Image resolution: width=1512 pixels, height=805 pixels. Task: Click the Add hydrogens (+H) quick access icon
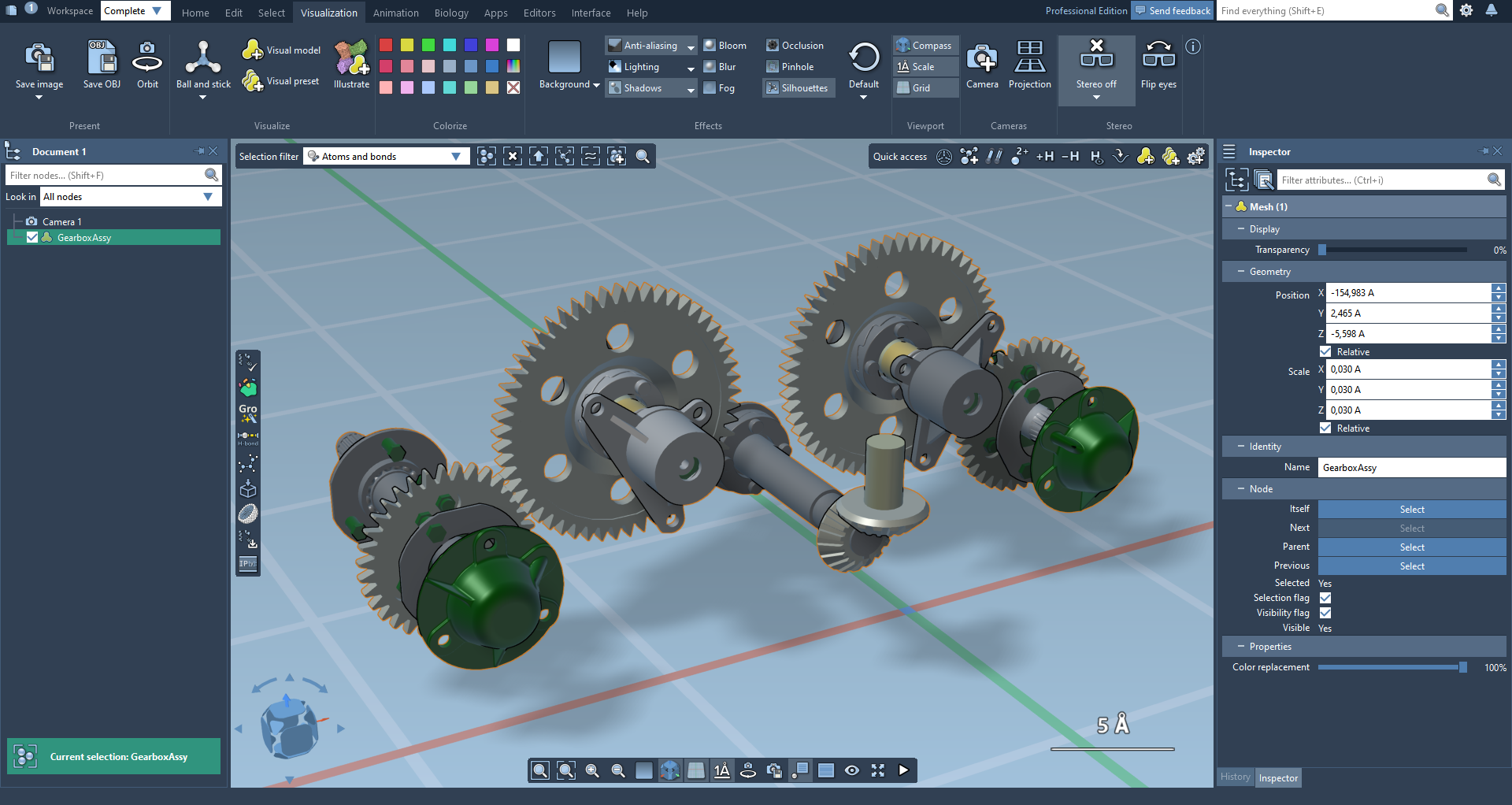click(x=1044, y=157)
